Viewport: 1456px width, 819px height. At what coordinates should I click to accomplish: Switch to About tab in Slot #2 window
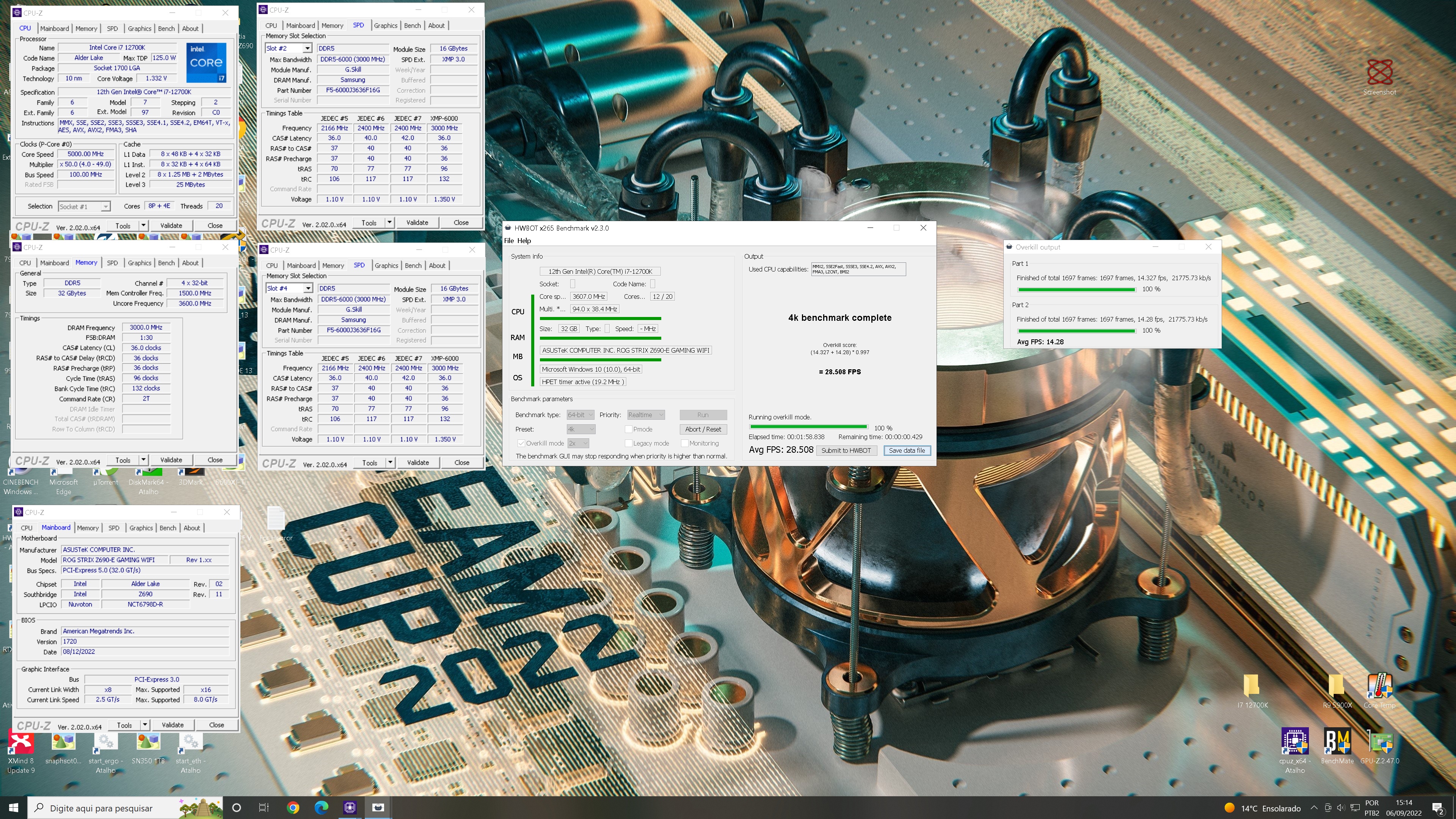[436, 25]
